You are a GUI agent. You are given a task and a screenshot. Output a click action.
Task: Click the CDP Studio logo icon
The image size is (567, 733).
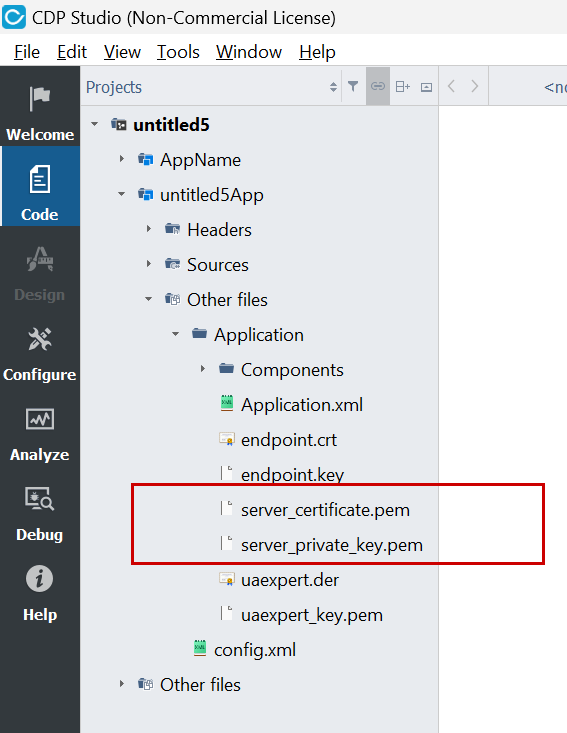[x=14, y=17]
